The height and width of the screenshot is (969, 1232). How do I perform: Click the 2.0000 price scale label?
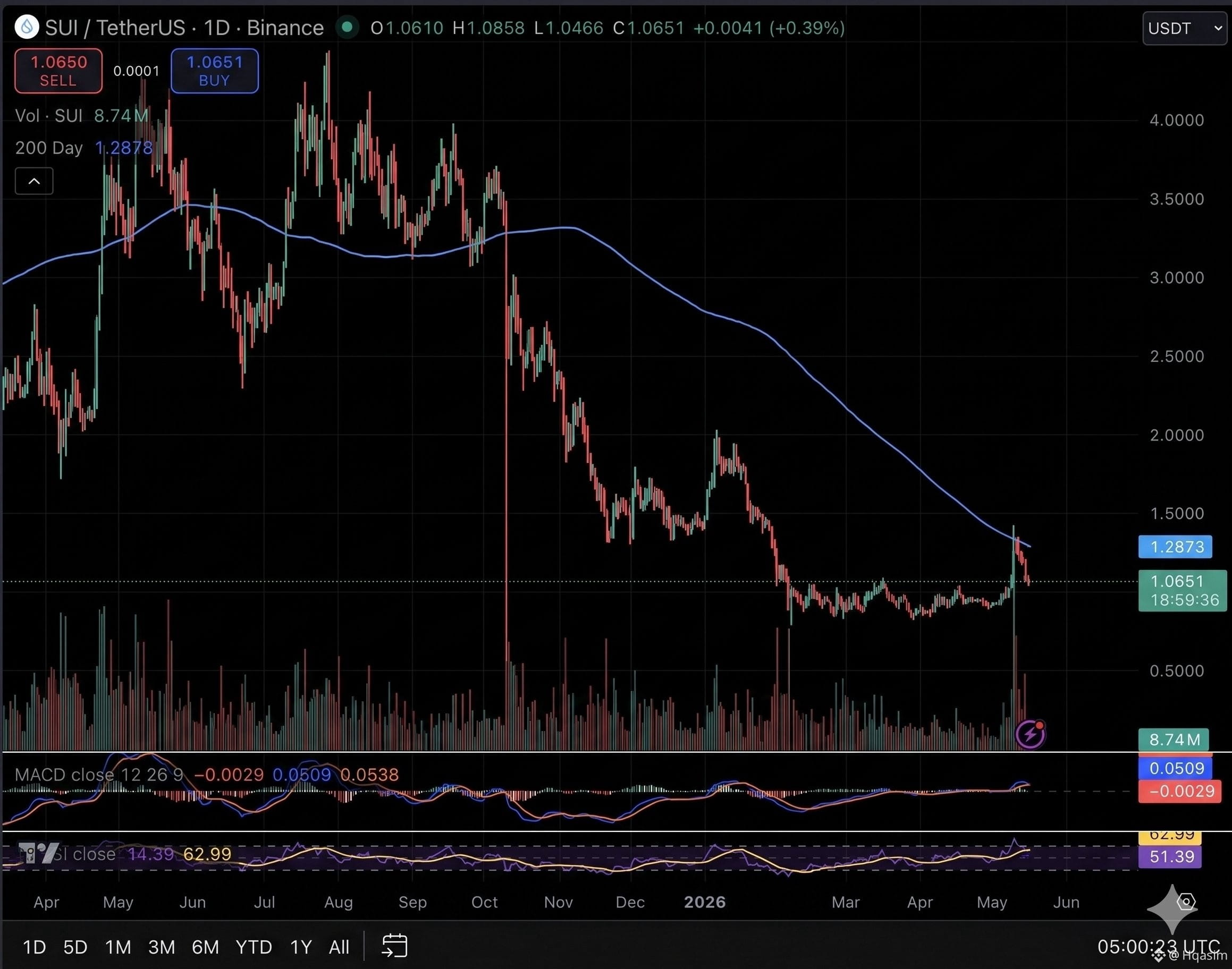(1176, 435)
